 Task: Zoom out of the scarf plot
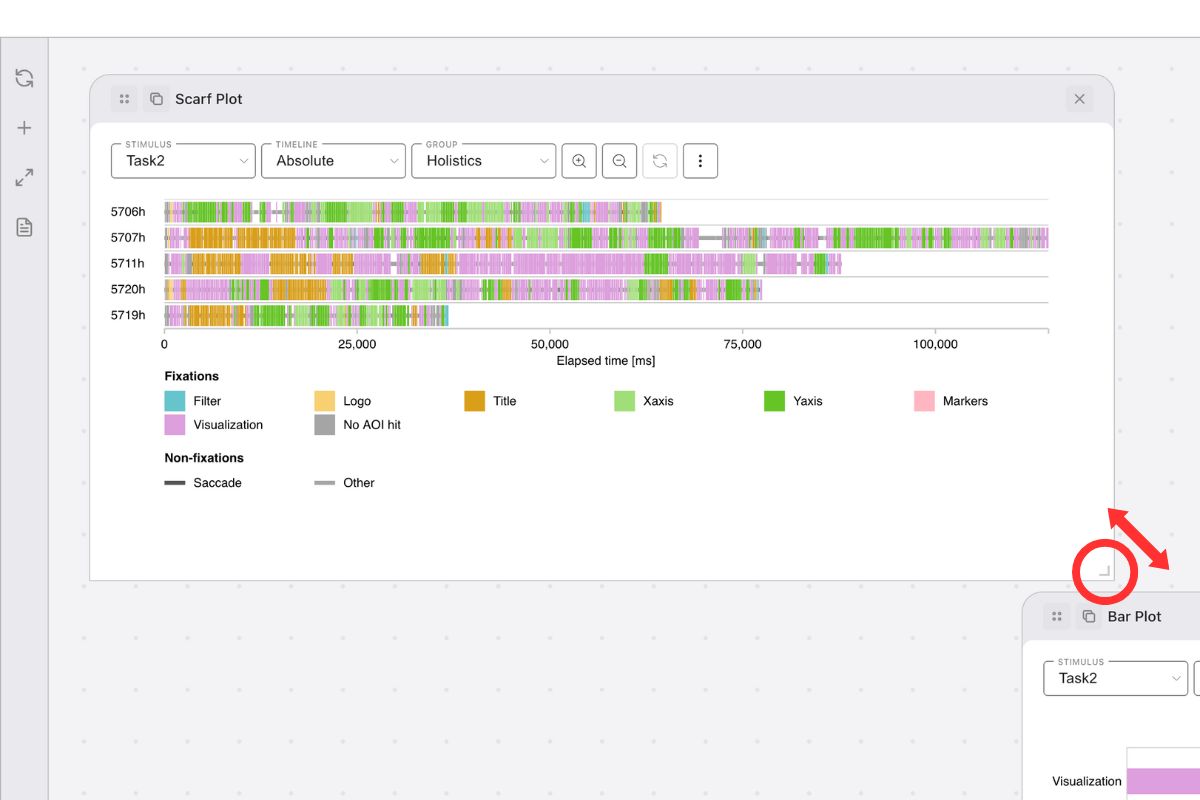pos(619,160)
